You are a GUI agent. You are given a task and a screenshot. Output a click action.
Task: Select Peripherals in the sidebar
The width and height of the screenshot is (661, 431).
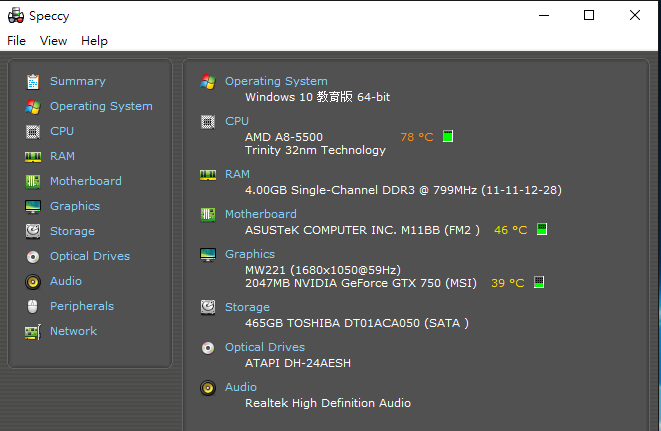[82, 306]
